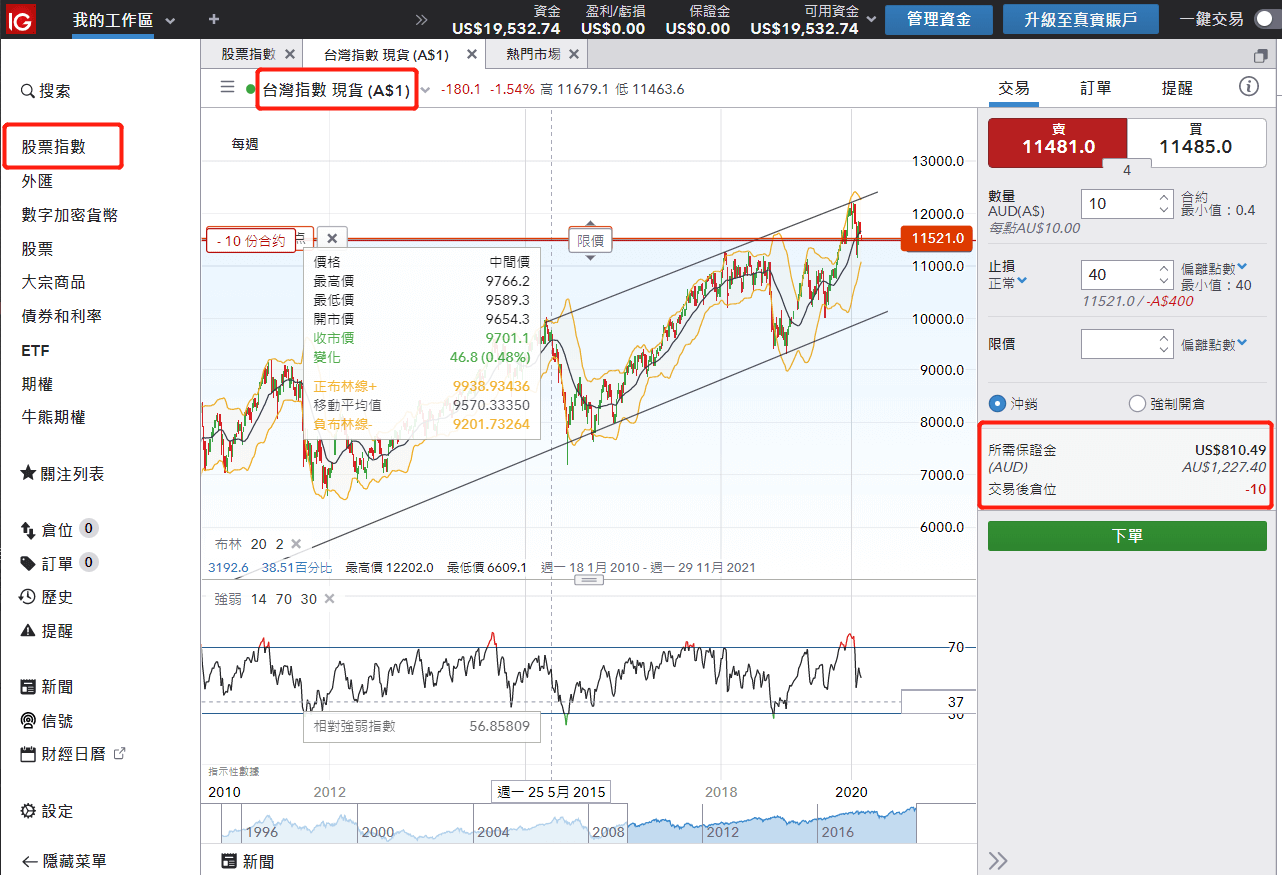Select the 強制開倉 radio option
This screenshot has width=1282, height=875.
pyautogui.click(x=1137, y=404)
